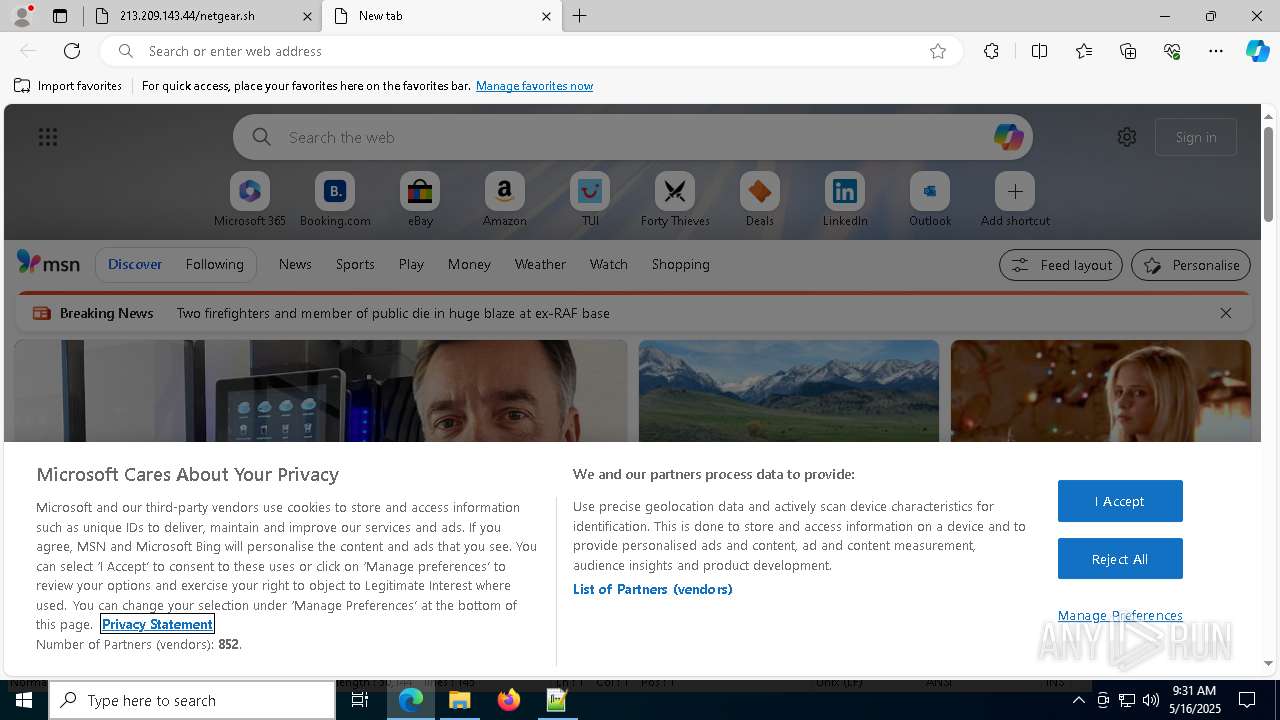Focus the taskbar Type here to search box

192,700
